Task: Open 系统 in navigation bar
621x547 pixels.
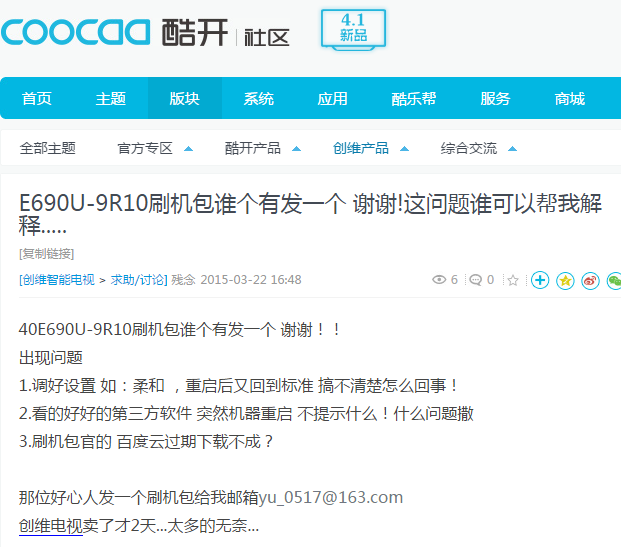Action: [259, 98]
